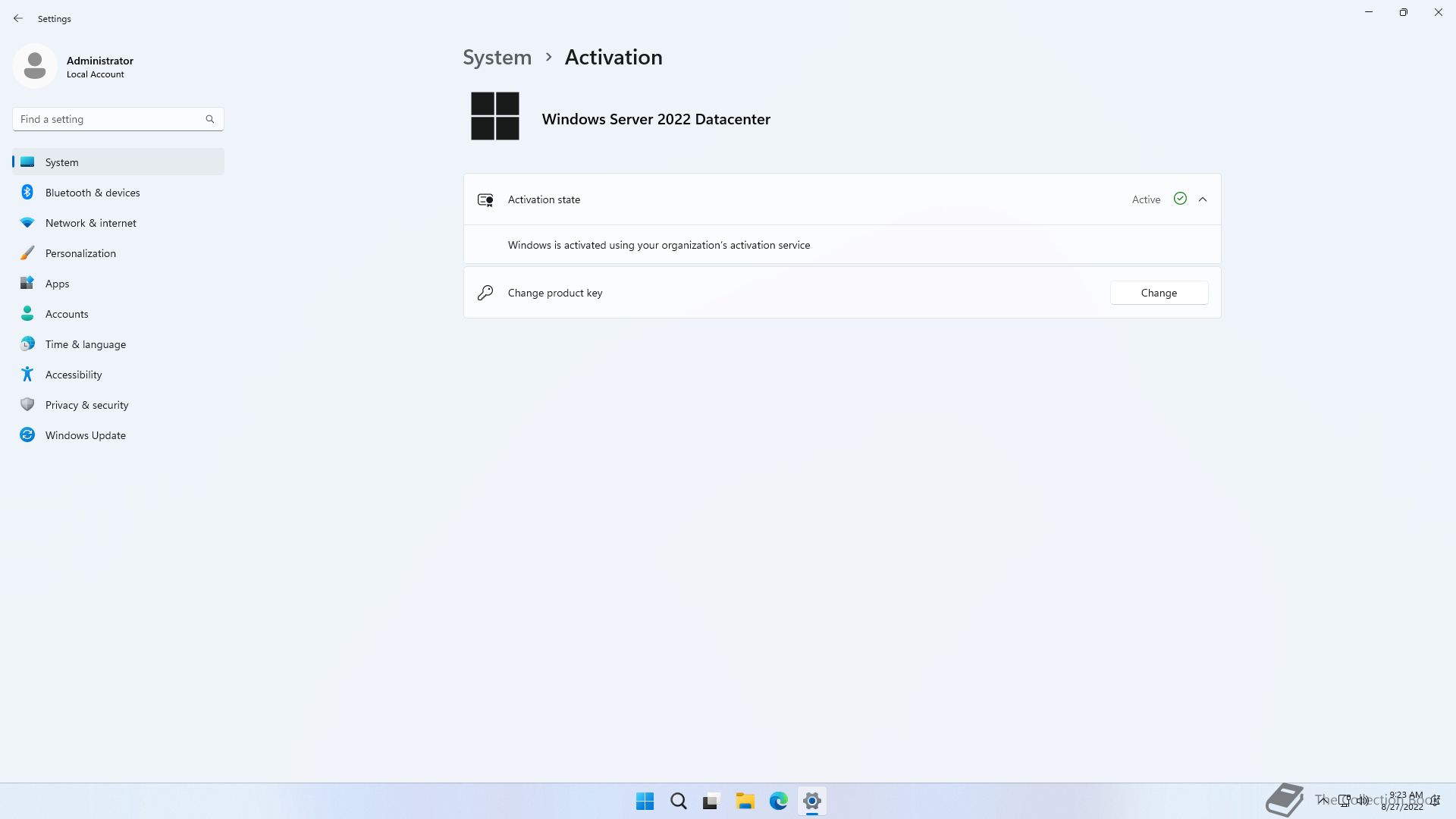The image size is (1456, 819).
Task: Click the Change product key button
Action: 1159,293
